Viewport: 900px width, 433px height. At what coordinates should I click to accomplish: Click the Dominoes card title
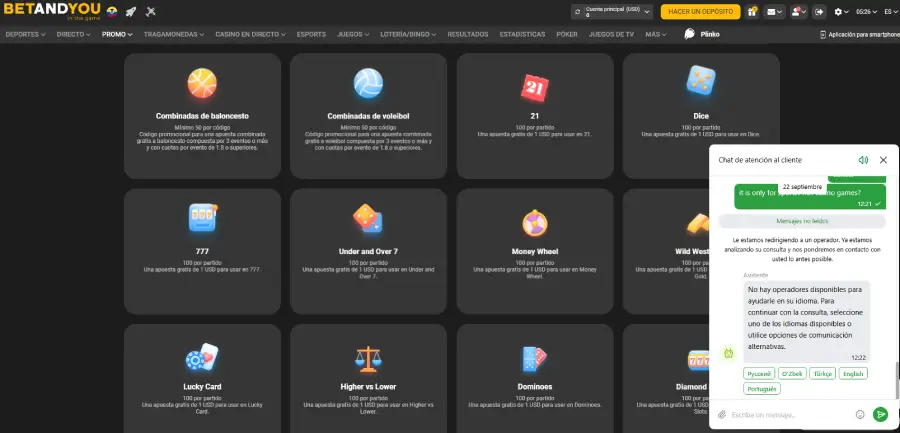click(x=534, y=386)
